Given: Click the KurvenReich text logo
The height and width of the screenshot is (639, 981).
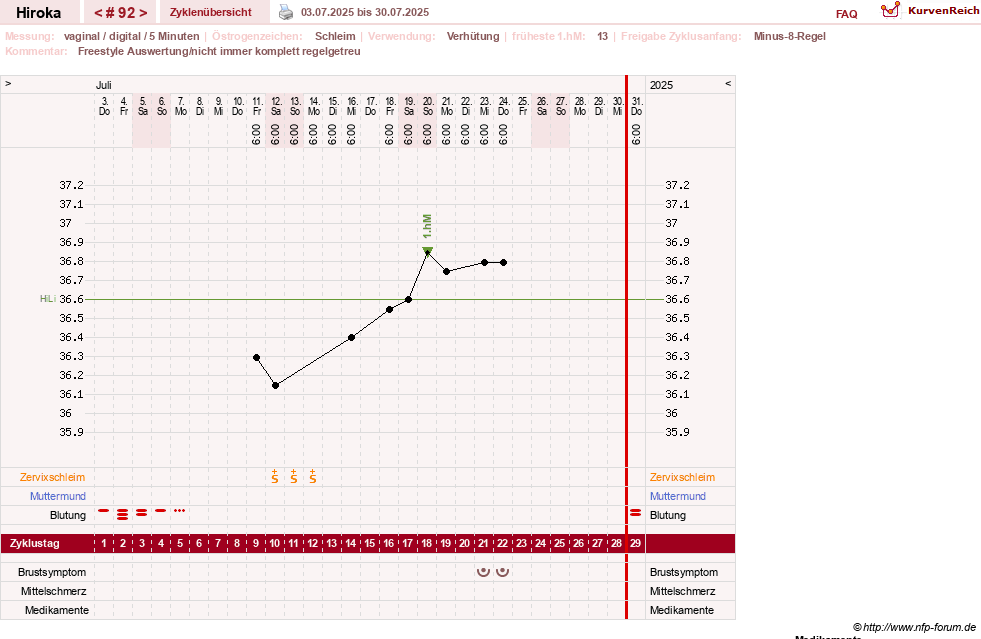Looking at the screenshot, I should 944,11.
